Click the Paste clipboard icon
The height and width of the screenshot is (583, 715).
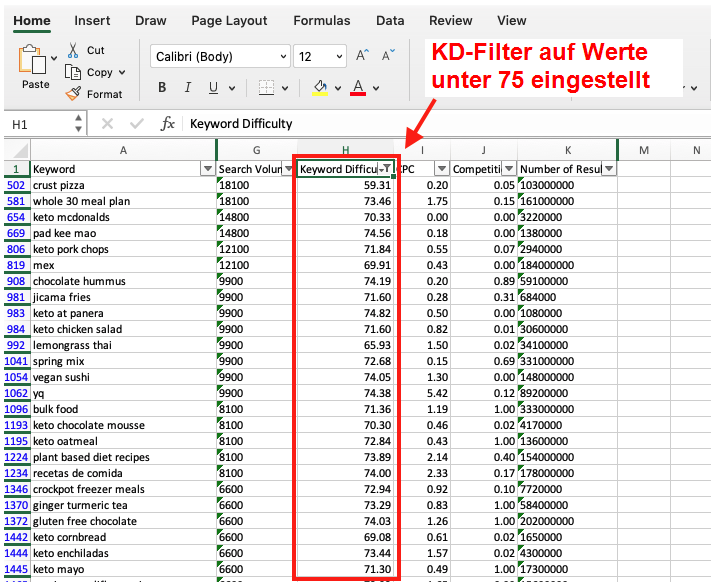coord(32,60)
